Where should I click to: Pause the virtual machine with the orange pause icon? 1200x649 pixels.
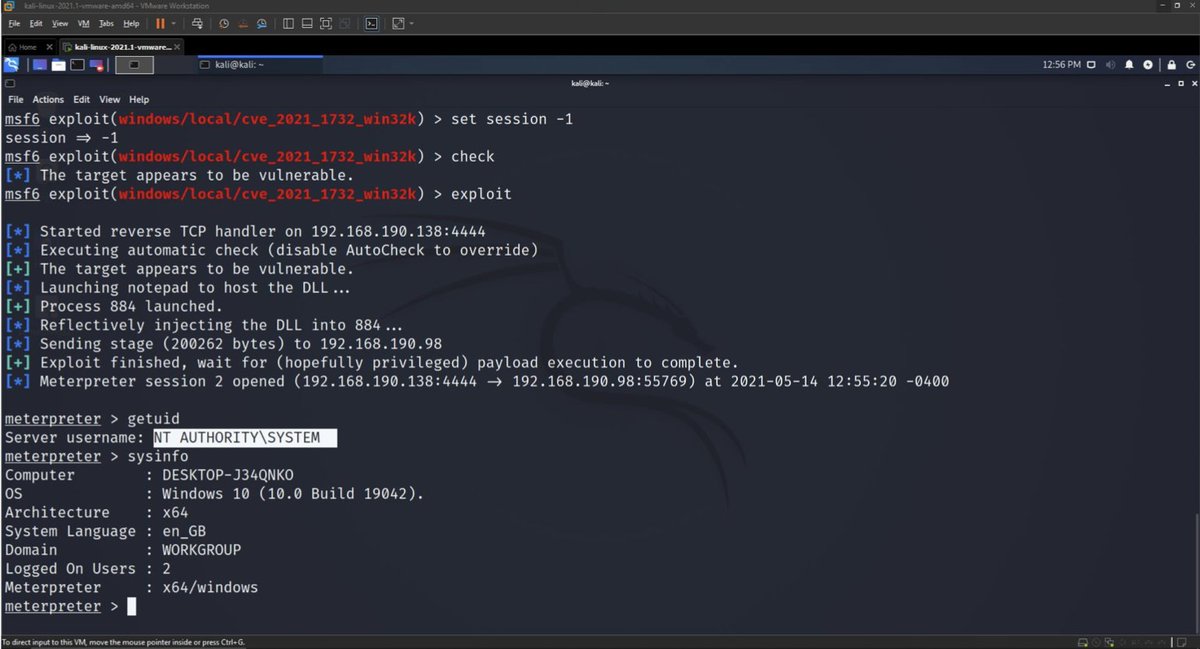point(160,23)
